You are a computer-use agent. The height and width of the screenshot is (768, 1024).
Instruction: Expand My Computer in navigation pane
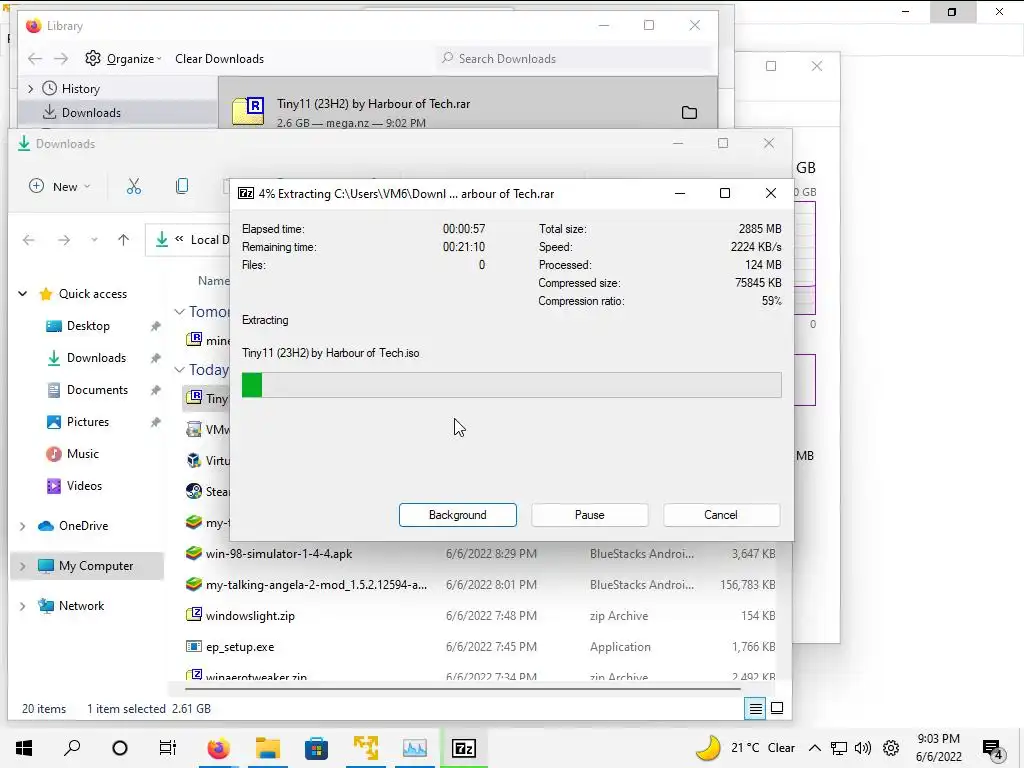coord(23,566)
